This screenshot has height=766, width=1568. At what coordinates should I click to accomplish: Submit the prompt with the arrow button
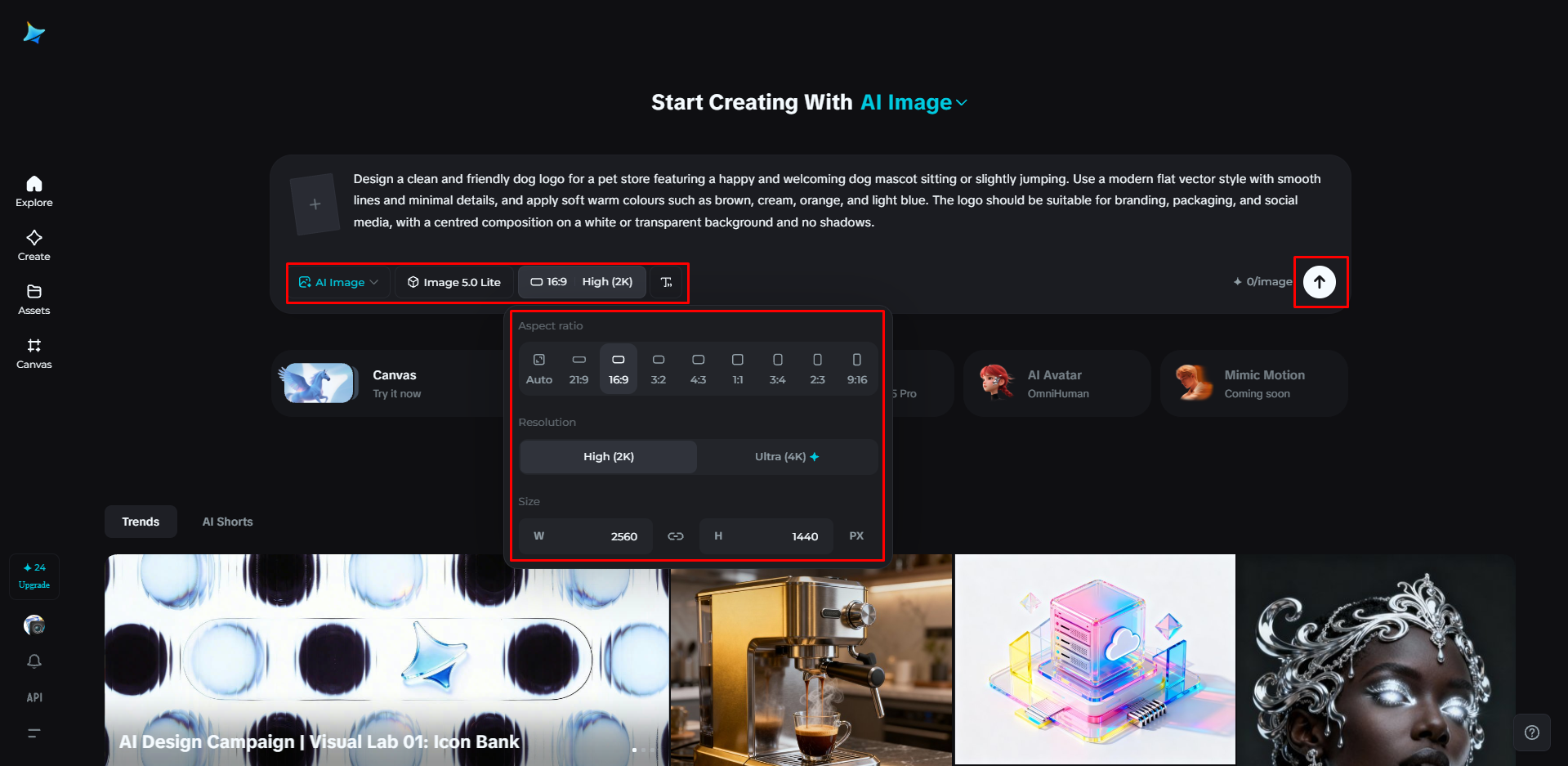click(1319, 282)
